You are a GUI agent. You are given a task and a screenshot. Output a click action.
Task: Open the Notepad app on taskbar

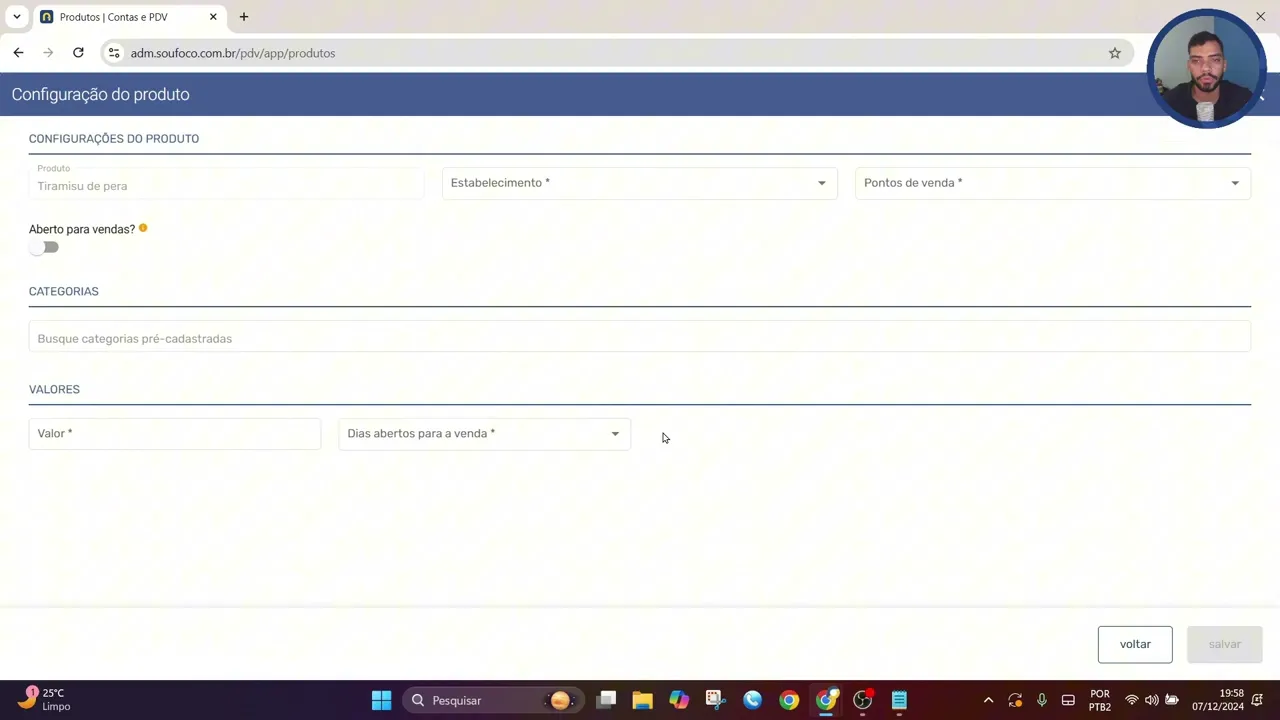point(899,700)
